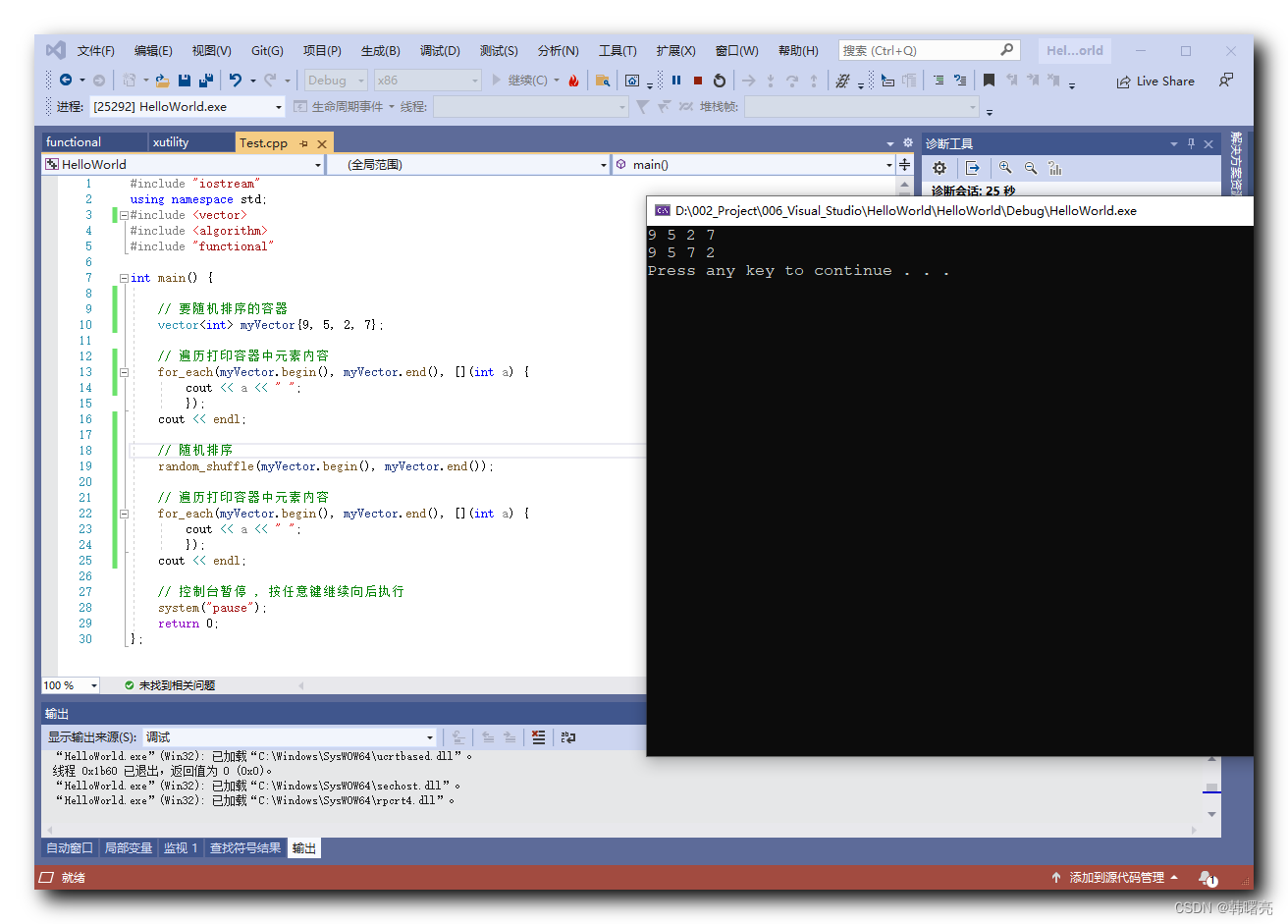Restart debugging with the circular arrow
This screenshot has width=1288, height=924.
tap(720, 81)
